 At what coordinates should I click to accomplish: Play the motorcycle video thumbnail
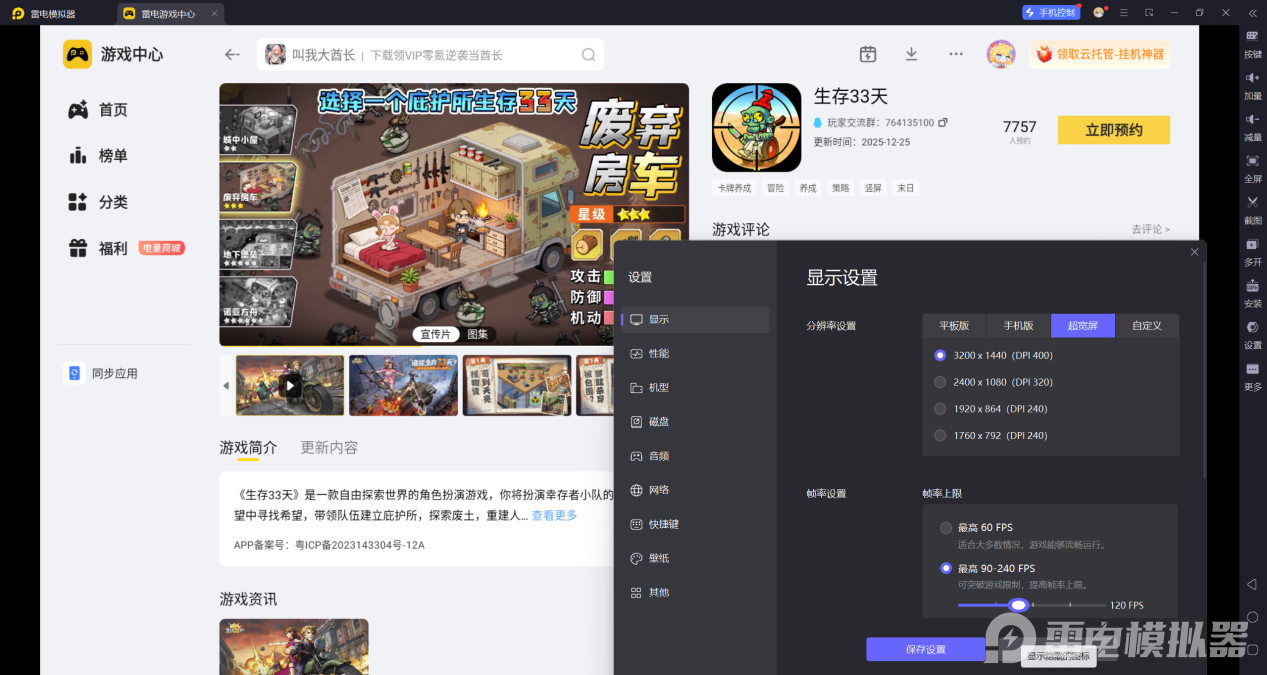290,385
